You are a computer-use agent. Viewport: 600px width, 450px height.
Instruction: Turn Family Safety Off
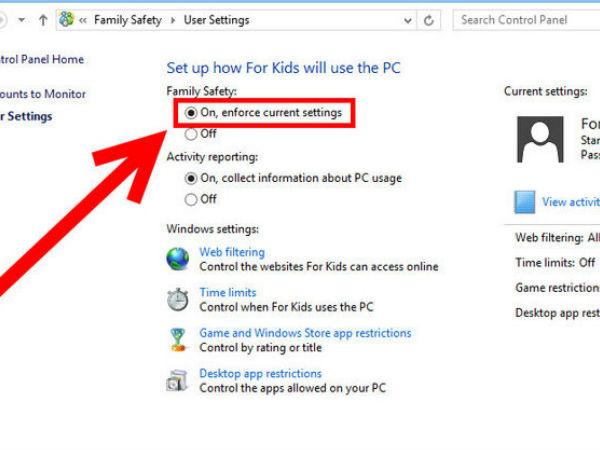click(191, 134)
